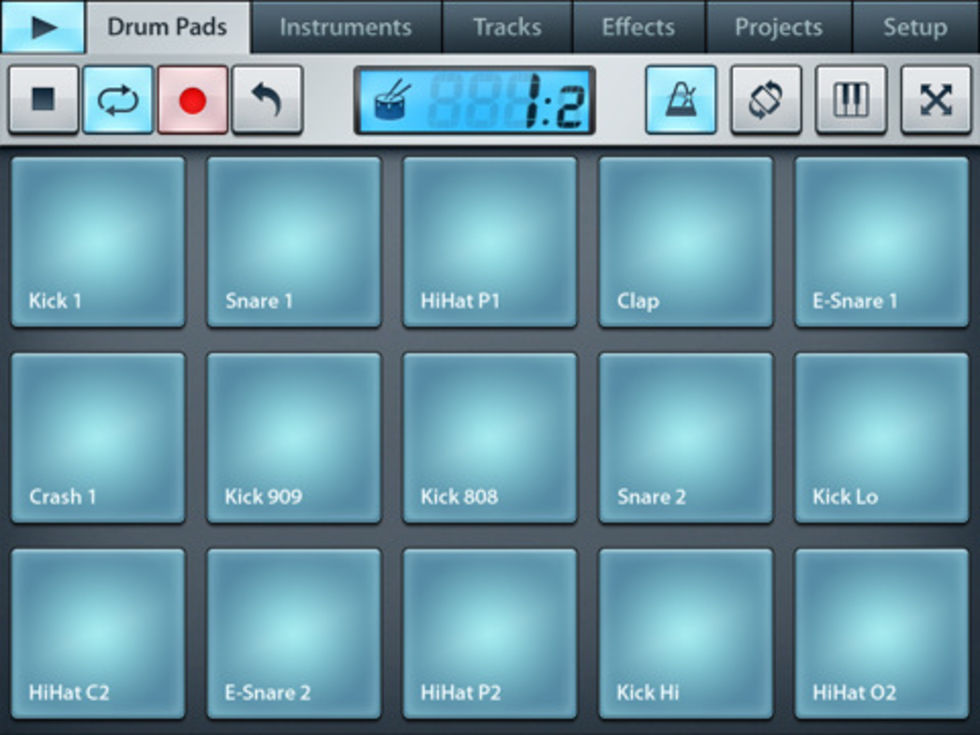
Task: Trigger the HiHat P2 pad
Action: point(490,634)
